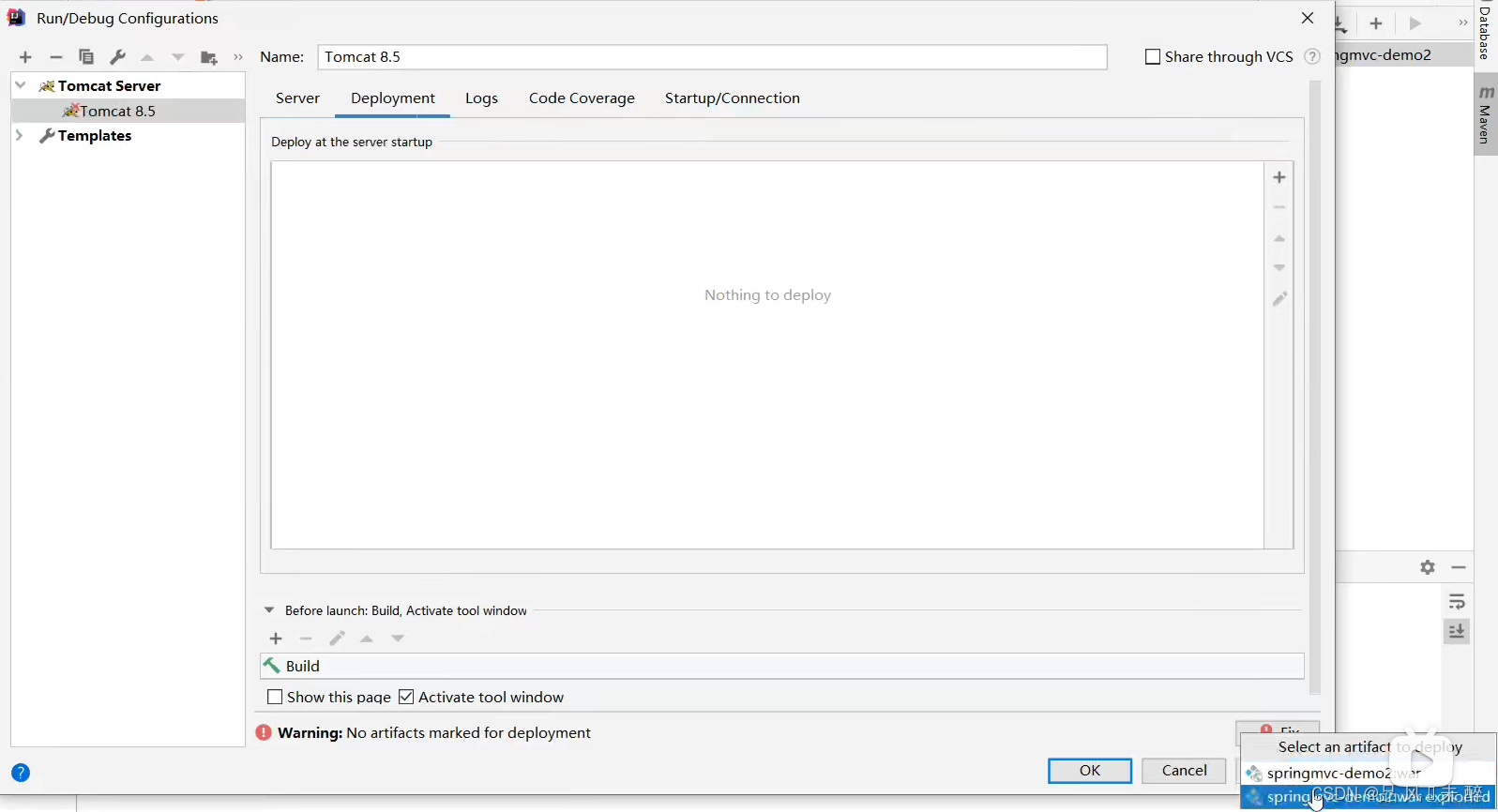1498x812 pixels.
Task: Add a new run configuration
Action: click(25, 57)
